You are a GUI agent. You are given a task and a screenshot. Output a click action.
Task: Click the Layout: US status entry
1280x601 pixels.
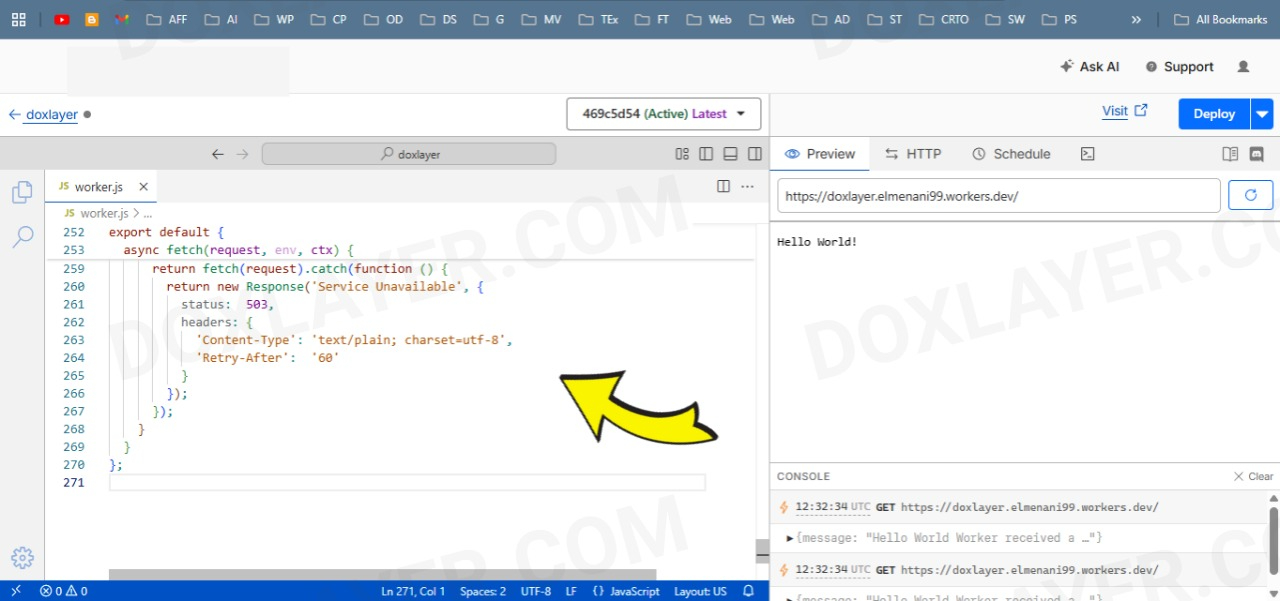coord(700,591)
